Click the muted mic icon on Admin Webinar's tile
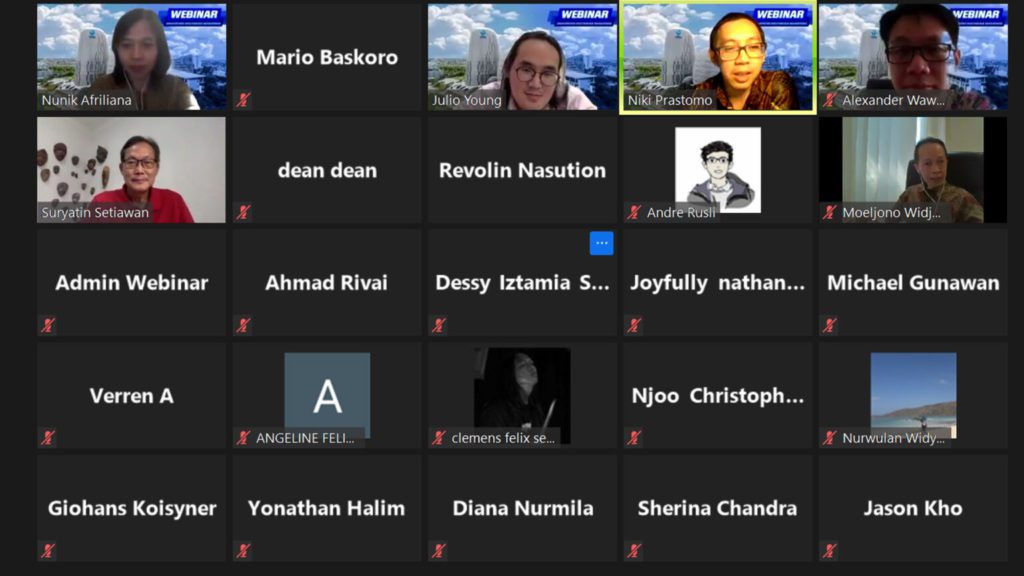This screenshot has width=1024, height=576. tap(48, 325)
